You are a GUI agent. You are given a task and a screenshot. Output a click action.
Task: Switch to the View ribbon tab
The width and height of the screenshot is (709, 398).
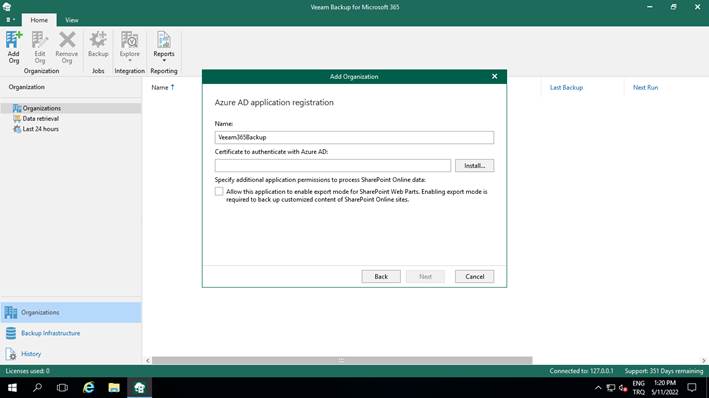tap(71, 20)
